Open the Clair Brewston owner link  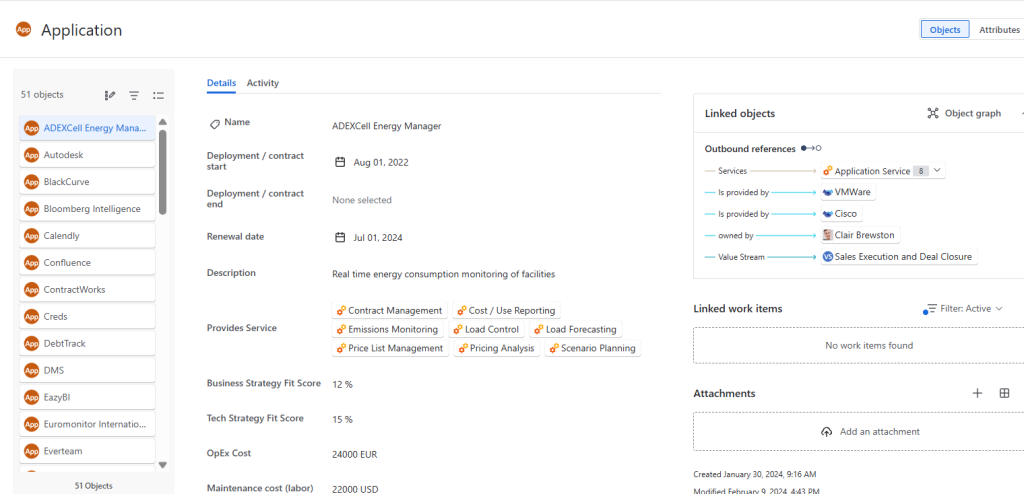tap(859, 235)
